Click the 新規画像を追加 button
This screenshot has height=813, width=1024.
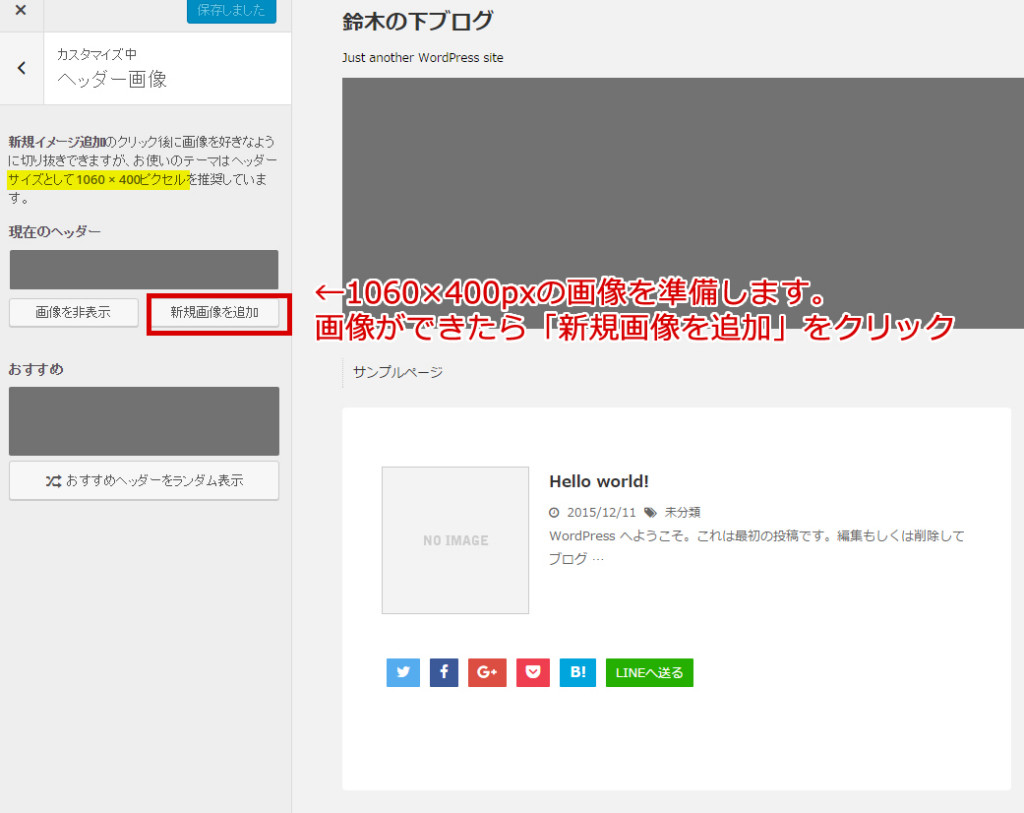coord(218,312)
